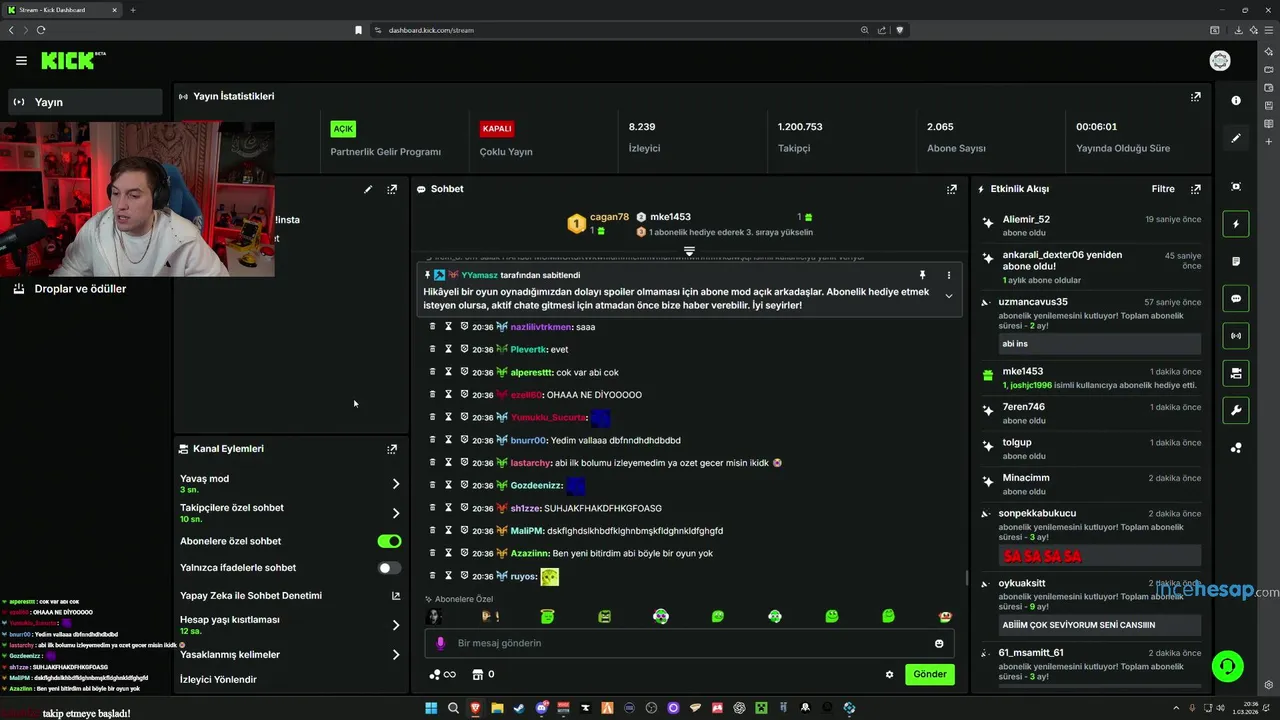The width and height of the screenshot is (1280, 720).
Task: Open the emoji picker in message box
Action: (x=939, y=643)
